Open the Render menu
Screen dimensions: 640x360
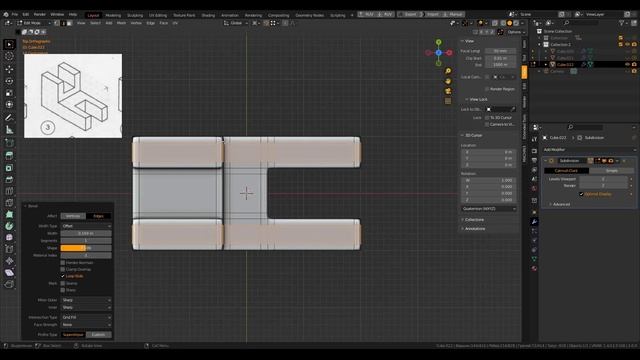tap(40, 14)
